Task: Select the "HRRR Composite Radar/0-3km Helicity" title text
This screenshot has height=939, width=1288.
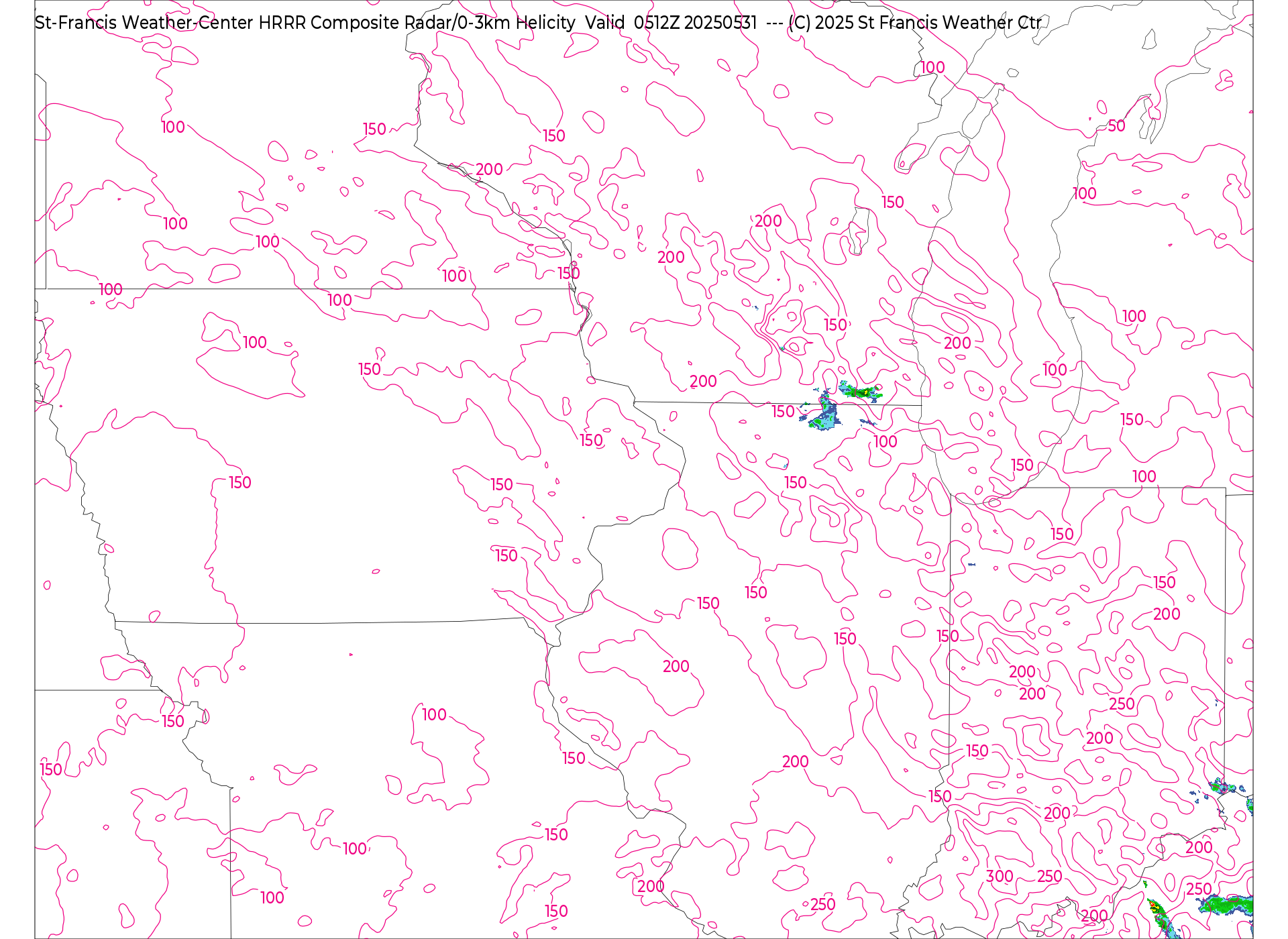Action: pos(417,23)
